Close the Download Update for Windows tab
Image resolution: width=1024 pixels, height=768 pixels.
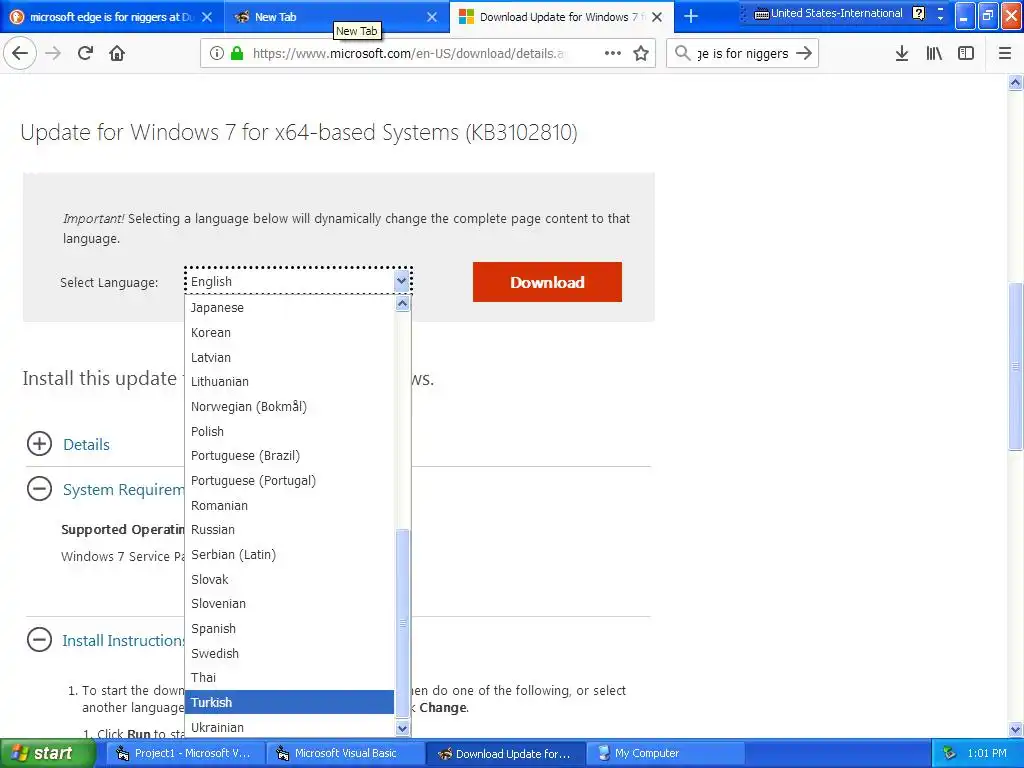click(657, 17)
